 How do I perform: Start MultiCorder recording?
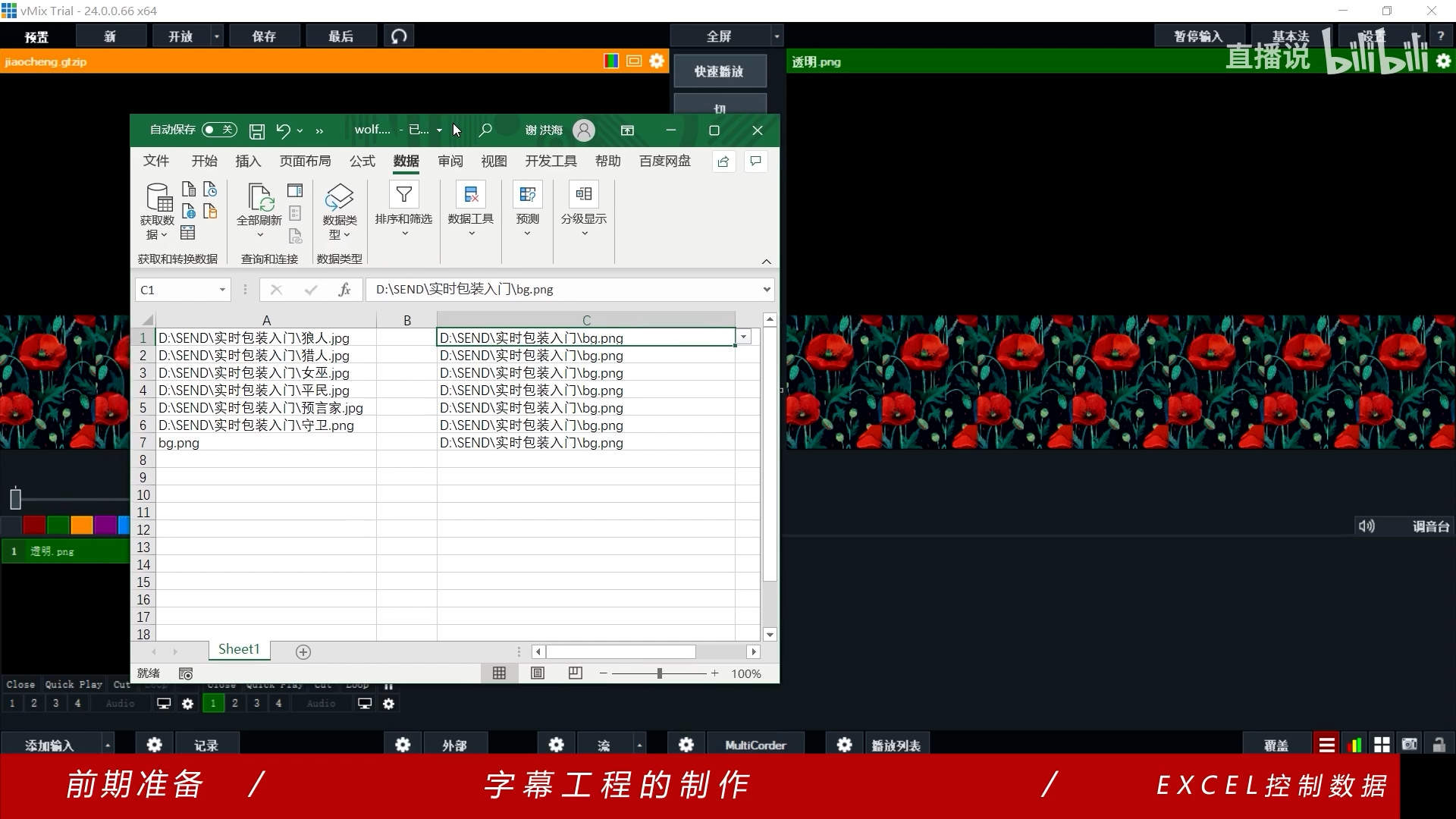[755, 744]
